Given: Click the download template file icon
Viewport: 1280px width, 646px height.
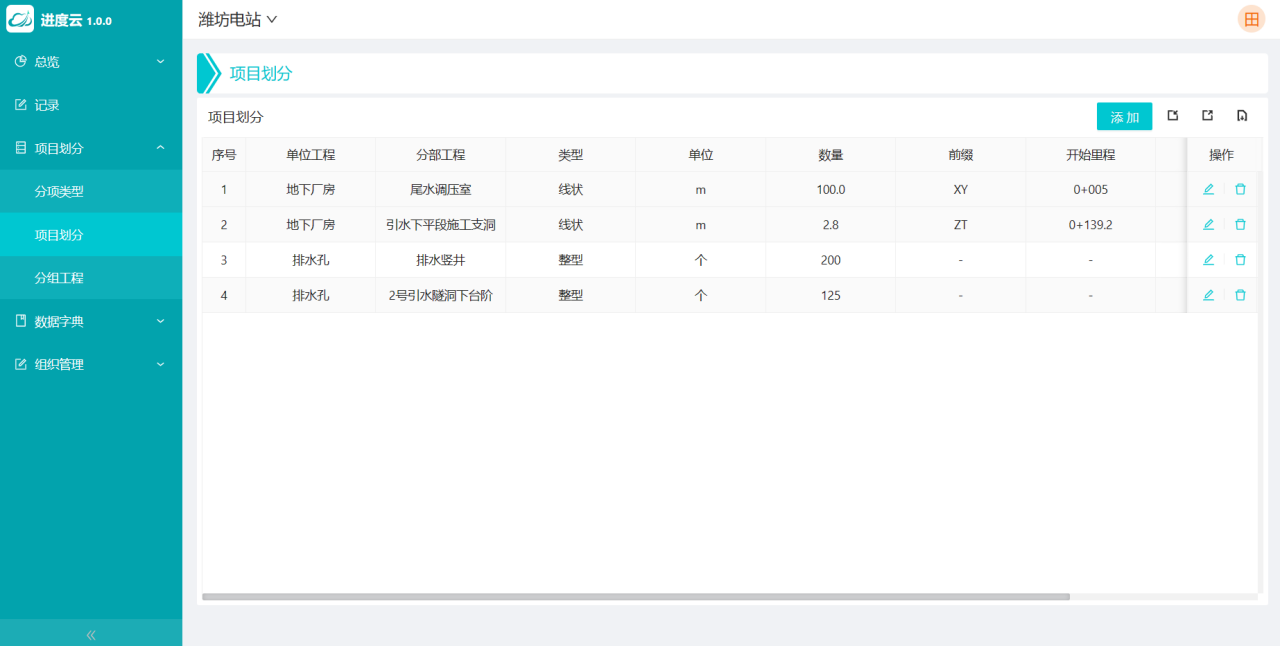Looking at the screenshot, I should [1242, 116].
